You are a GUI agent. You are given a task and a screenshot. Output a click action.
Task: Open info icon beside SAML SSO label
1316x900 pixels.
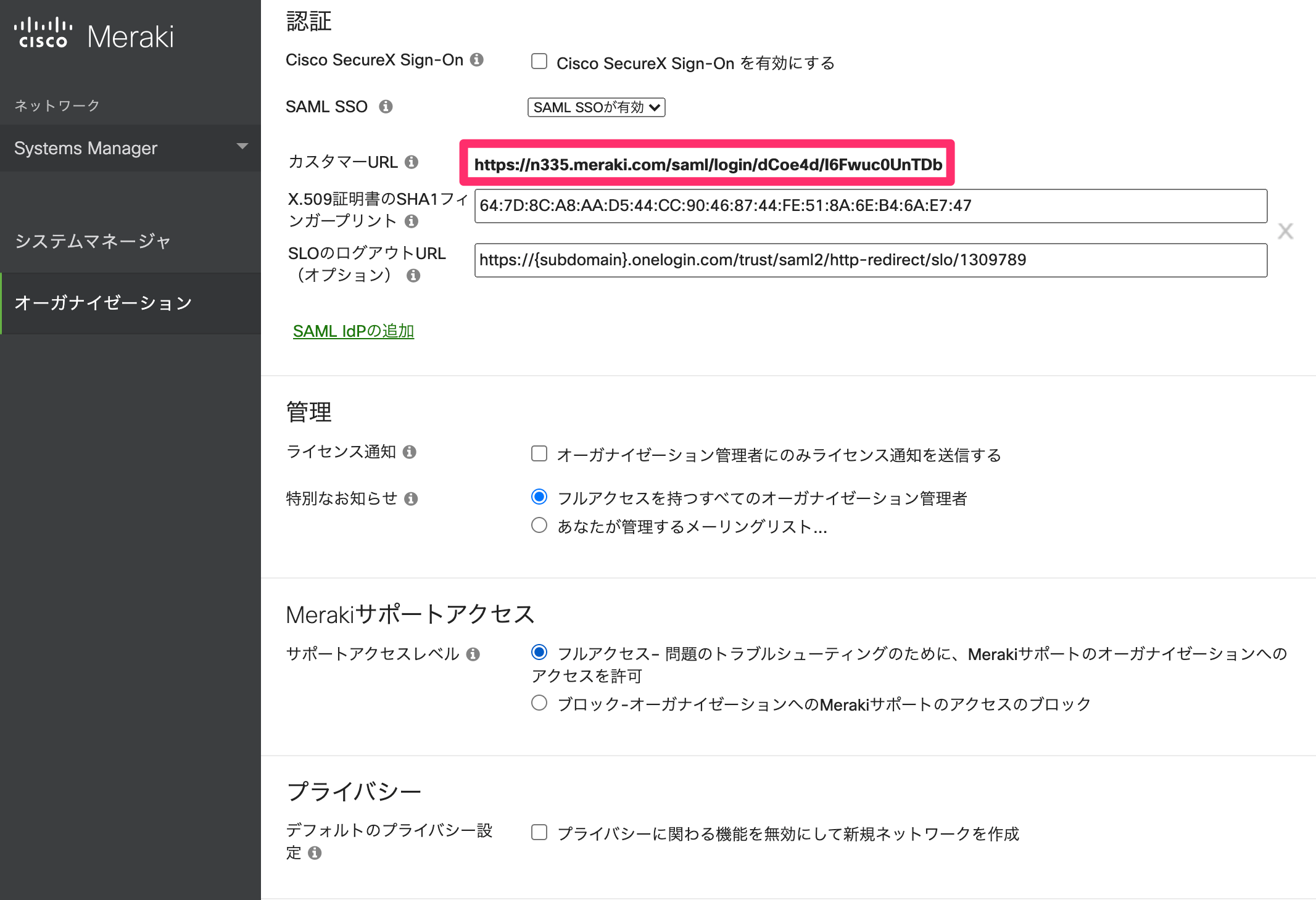[x=386, y=107]
